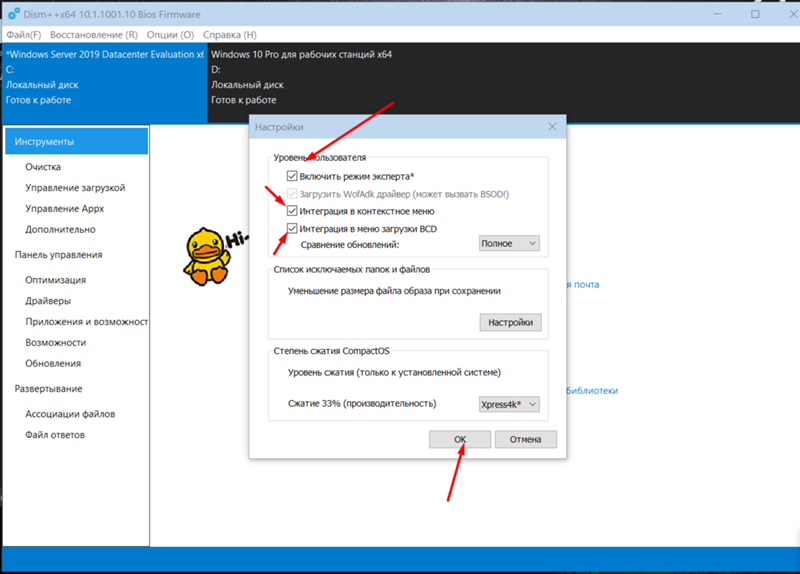Open the Сравнение обновлений dropdown (Полное)
Image resolution: width=800 pixels, height=574 pixels.
coord(509,243)
